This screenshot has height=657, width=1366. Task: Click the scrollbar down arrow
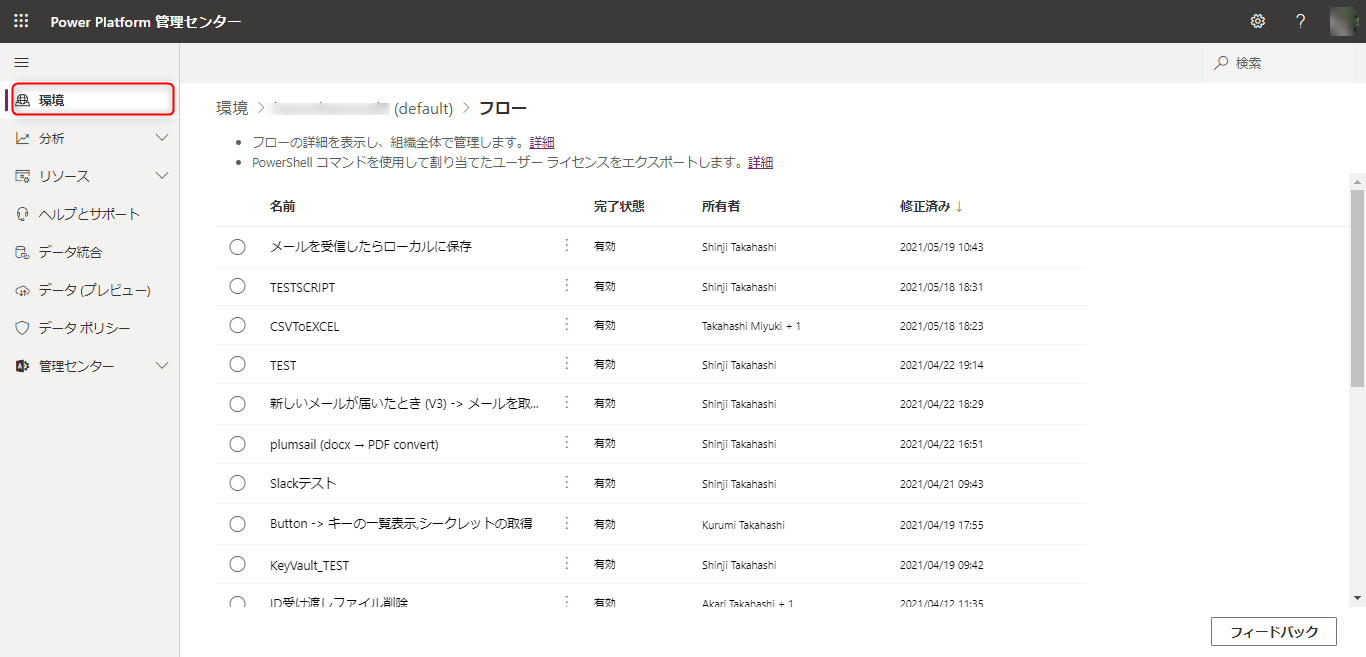click(1357, 598)
